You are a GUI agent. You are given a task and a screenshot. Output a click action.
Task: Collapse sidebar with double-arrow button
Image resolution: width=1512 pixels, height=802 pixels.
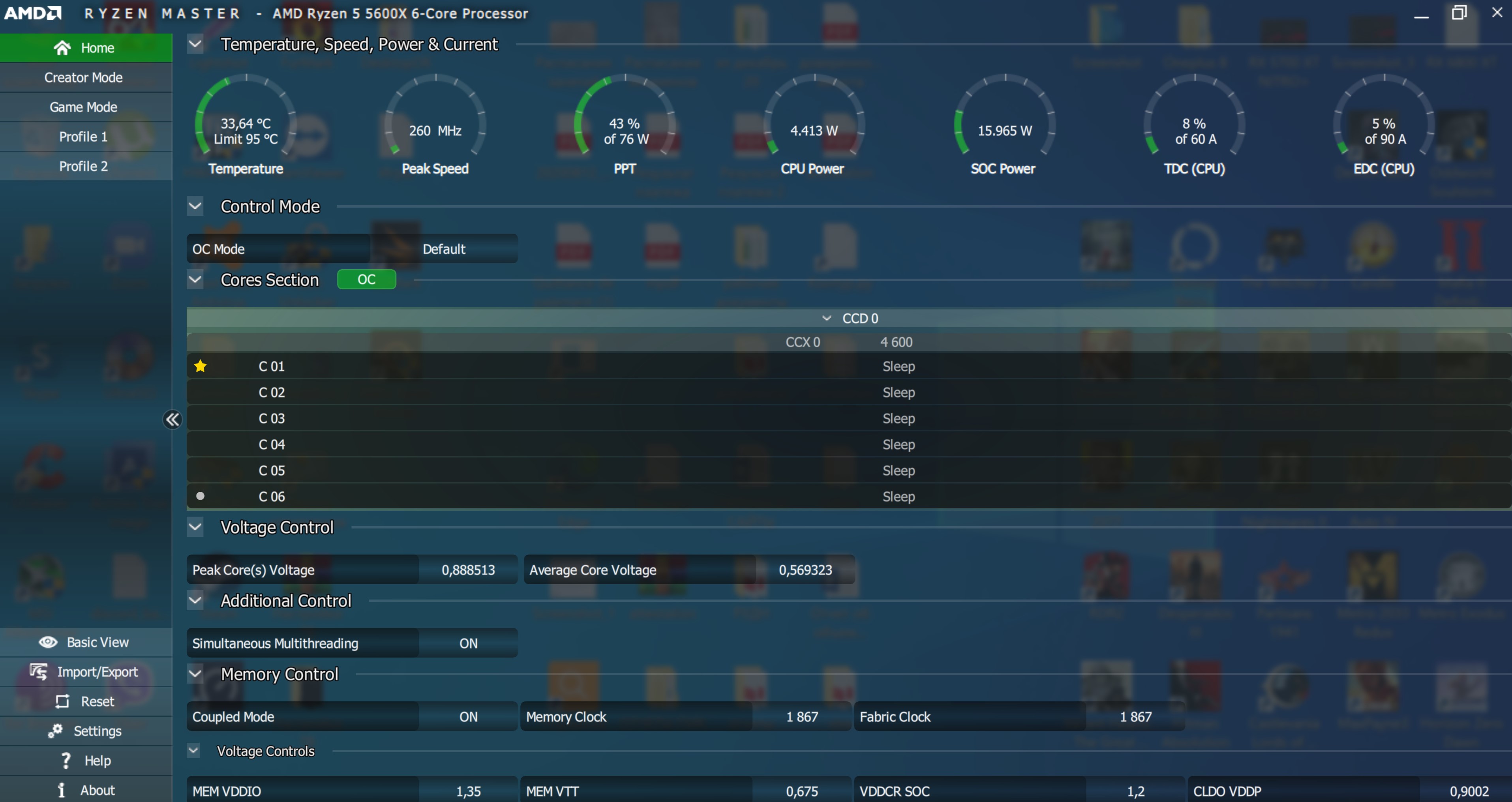pos(172,419)
